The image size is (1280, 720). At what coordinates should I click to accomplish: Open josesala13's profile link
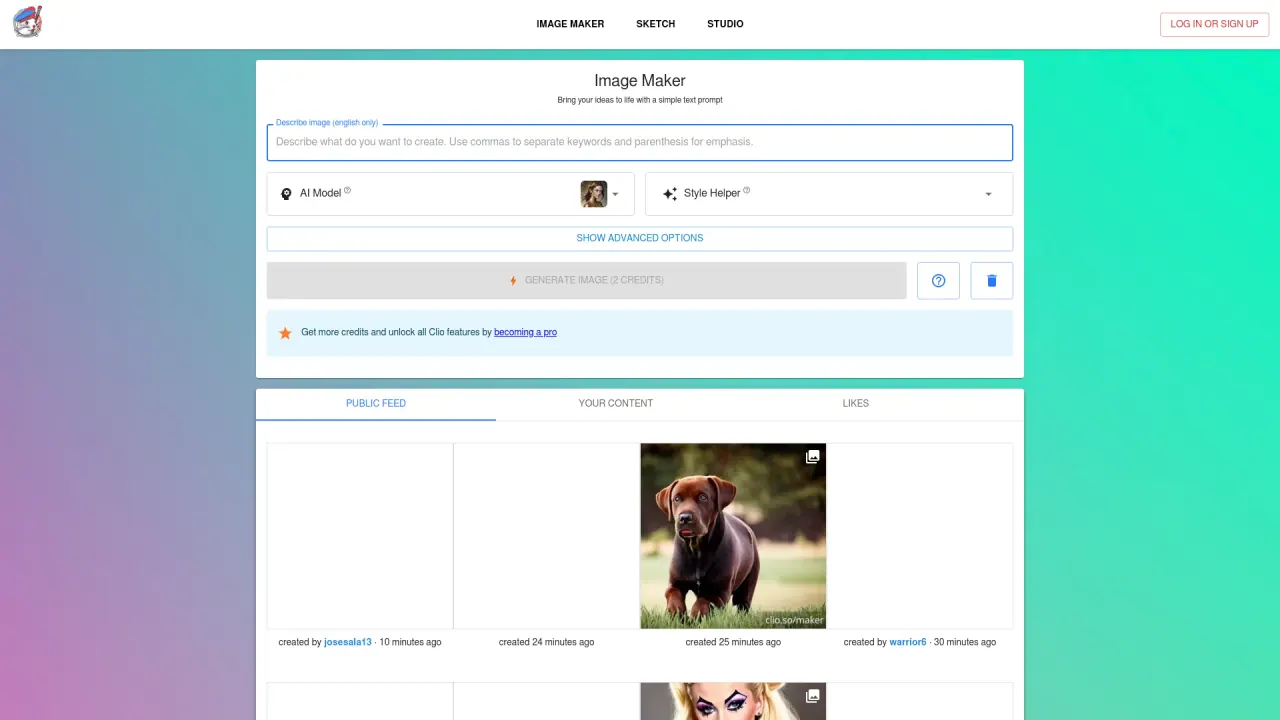tap(348, 642)
